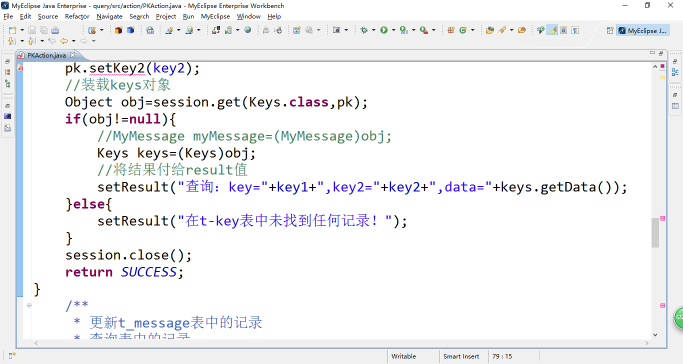Open the Source menu

coord(47,17)
